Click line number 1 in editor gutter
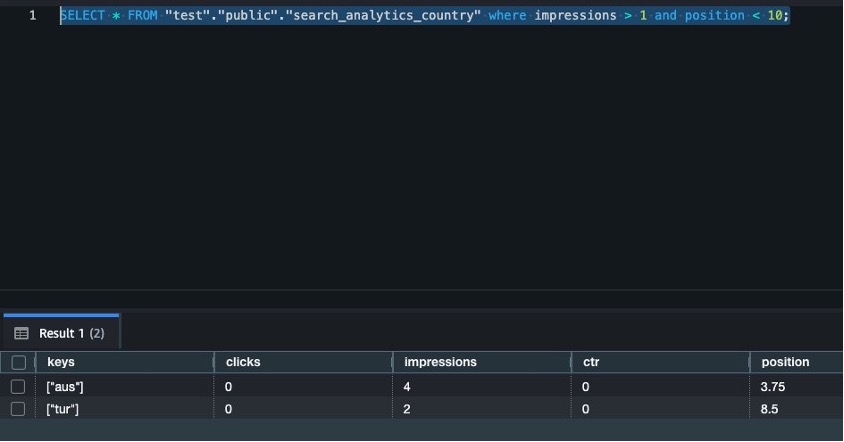Image resolution: width=844 pixels, height=442 pixels. point(33,16)
